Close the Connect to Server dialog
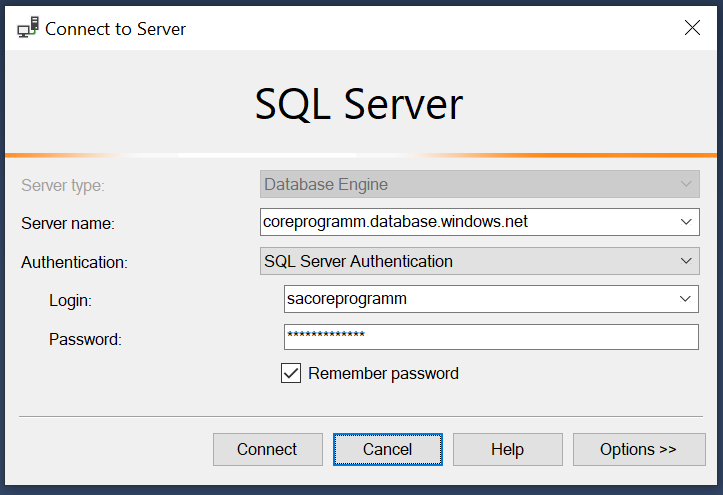723x495 pixels. tap(692, 28)
